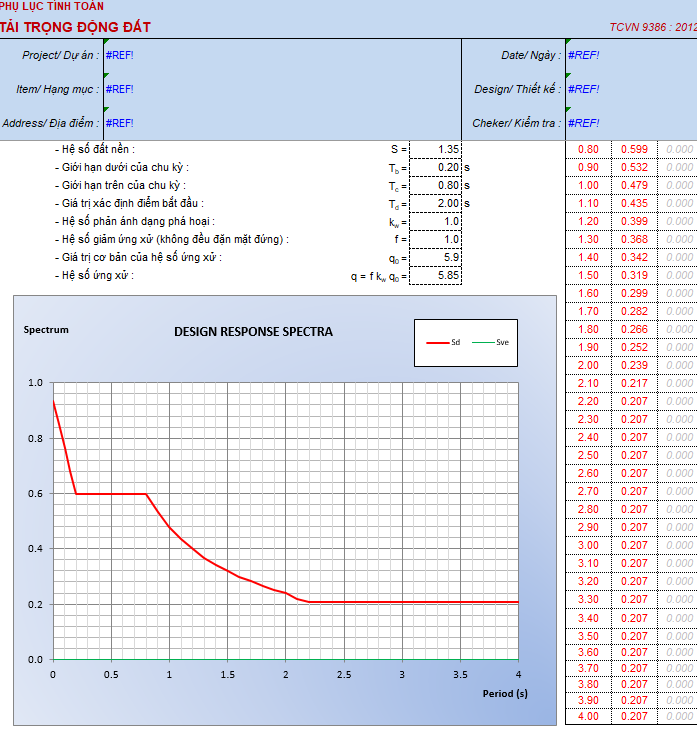Select the Project/Dự án #REF! cell
This screenshot has height=729, width=697.
(283, 56)
